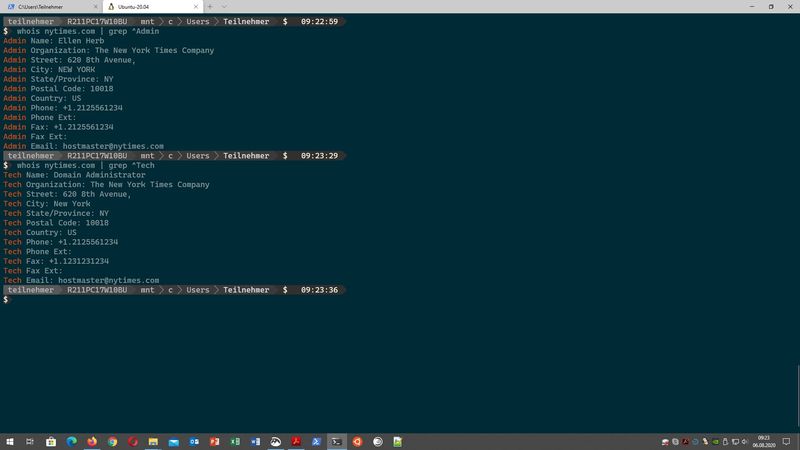
Task: Close the Ubuntu-20.04 tab
Action: click(196, 7)
